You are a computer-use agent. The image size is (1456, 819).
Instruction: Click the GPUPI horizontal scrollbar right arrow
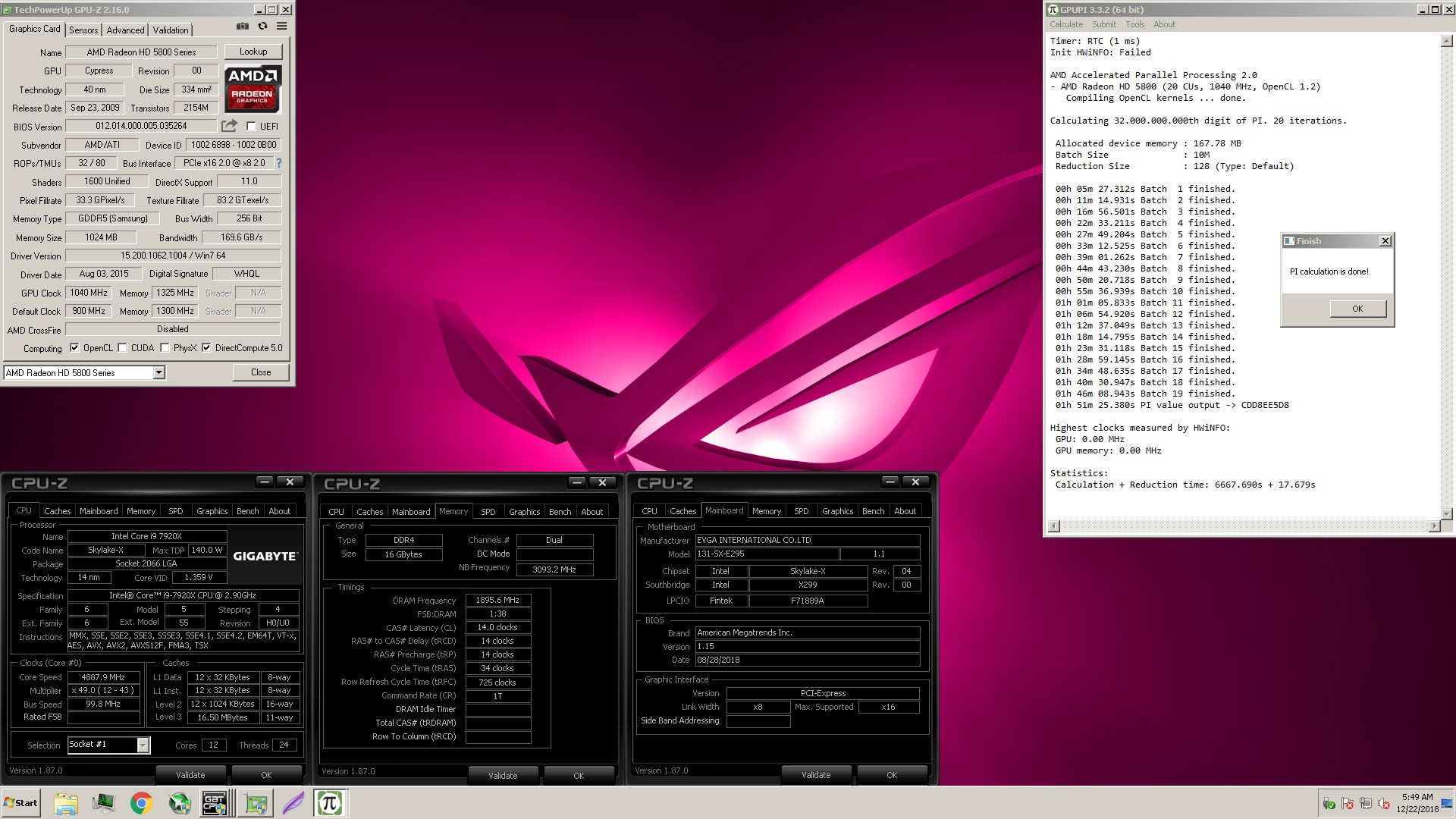(x=1433, y=526)
